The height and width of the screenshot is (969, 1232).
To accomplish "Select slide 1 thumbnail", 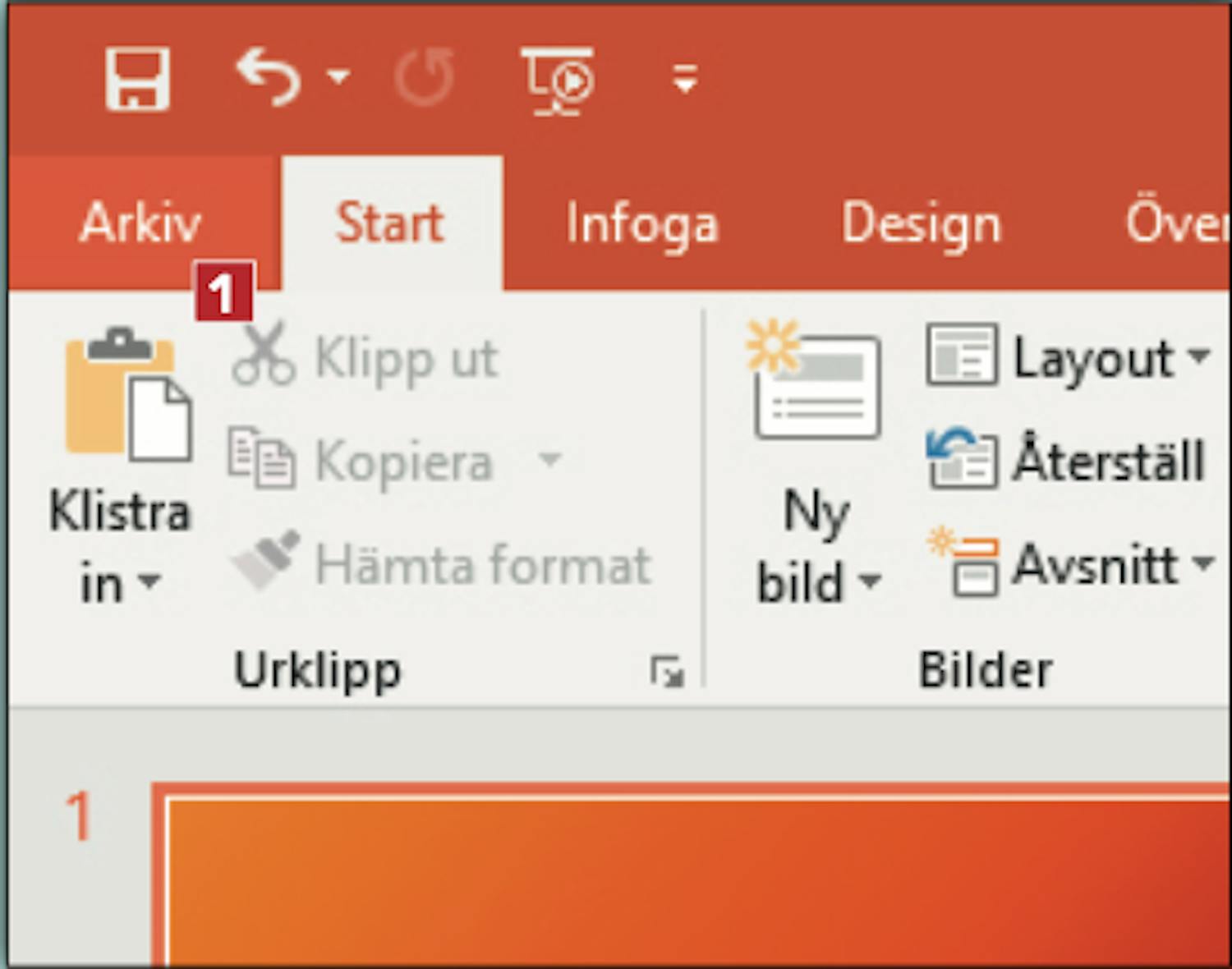I will tap(692, 875).
